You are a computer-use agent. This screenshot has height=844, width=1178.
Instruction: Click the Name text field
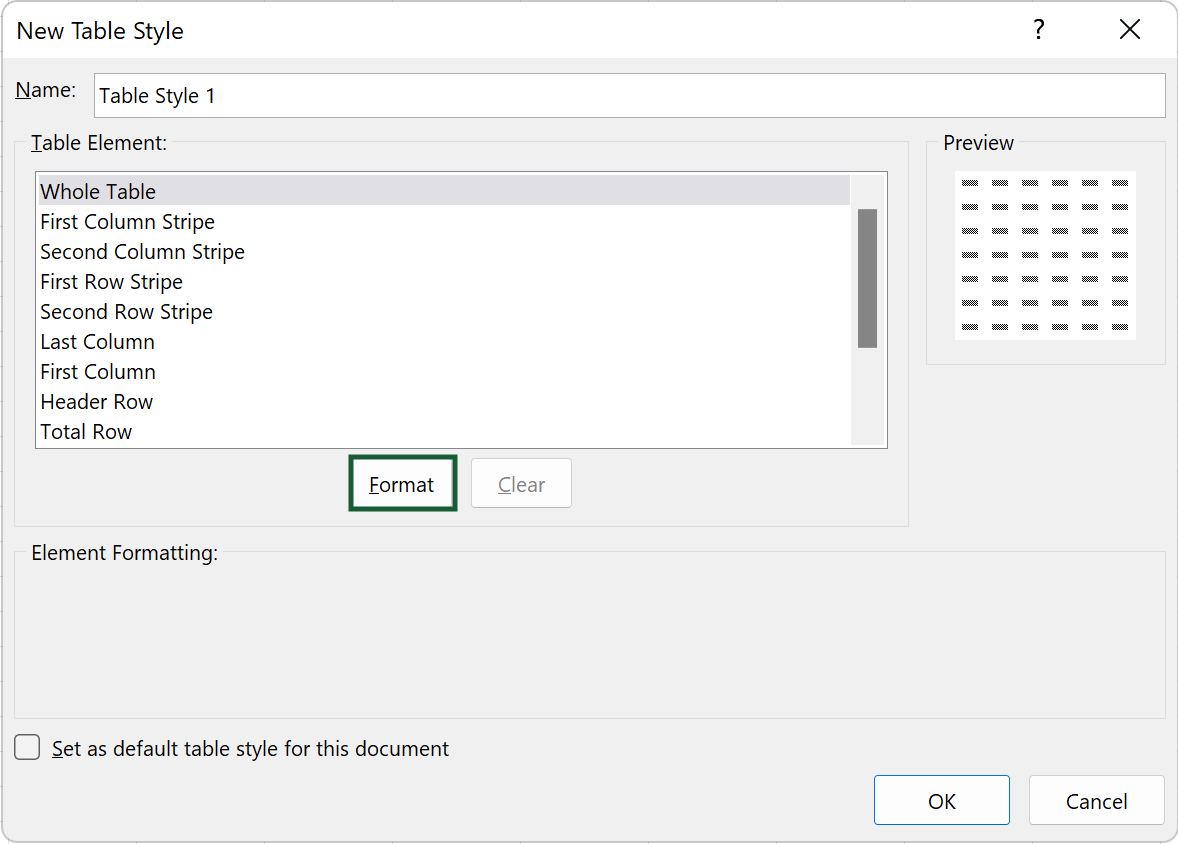click(x=629, y=96)
